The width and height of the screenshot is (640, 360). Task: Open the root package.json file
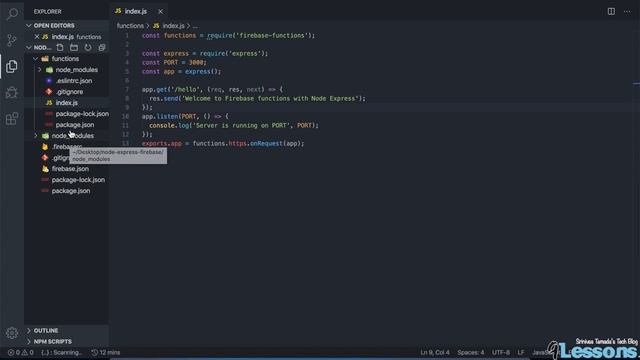[x=71, y=191]
